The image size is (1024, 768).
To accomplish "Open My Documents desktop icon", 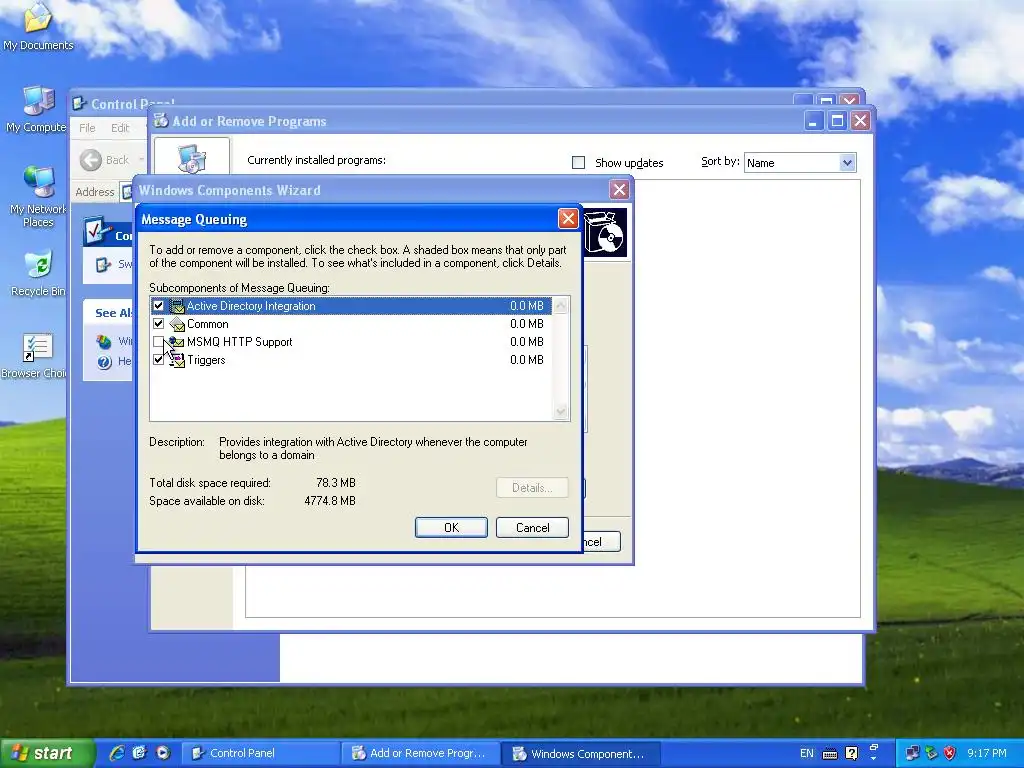I will point(38,26).
